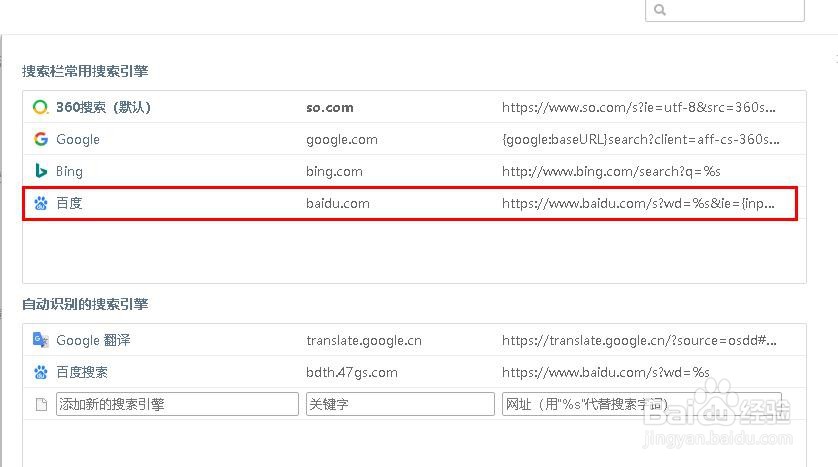This screenshot has width=838, height=467.
Task: Click the https://www.baidu.com/s?wd=%s&ie URL cell
Action: coord(638,204)
